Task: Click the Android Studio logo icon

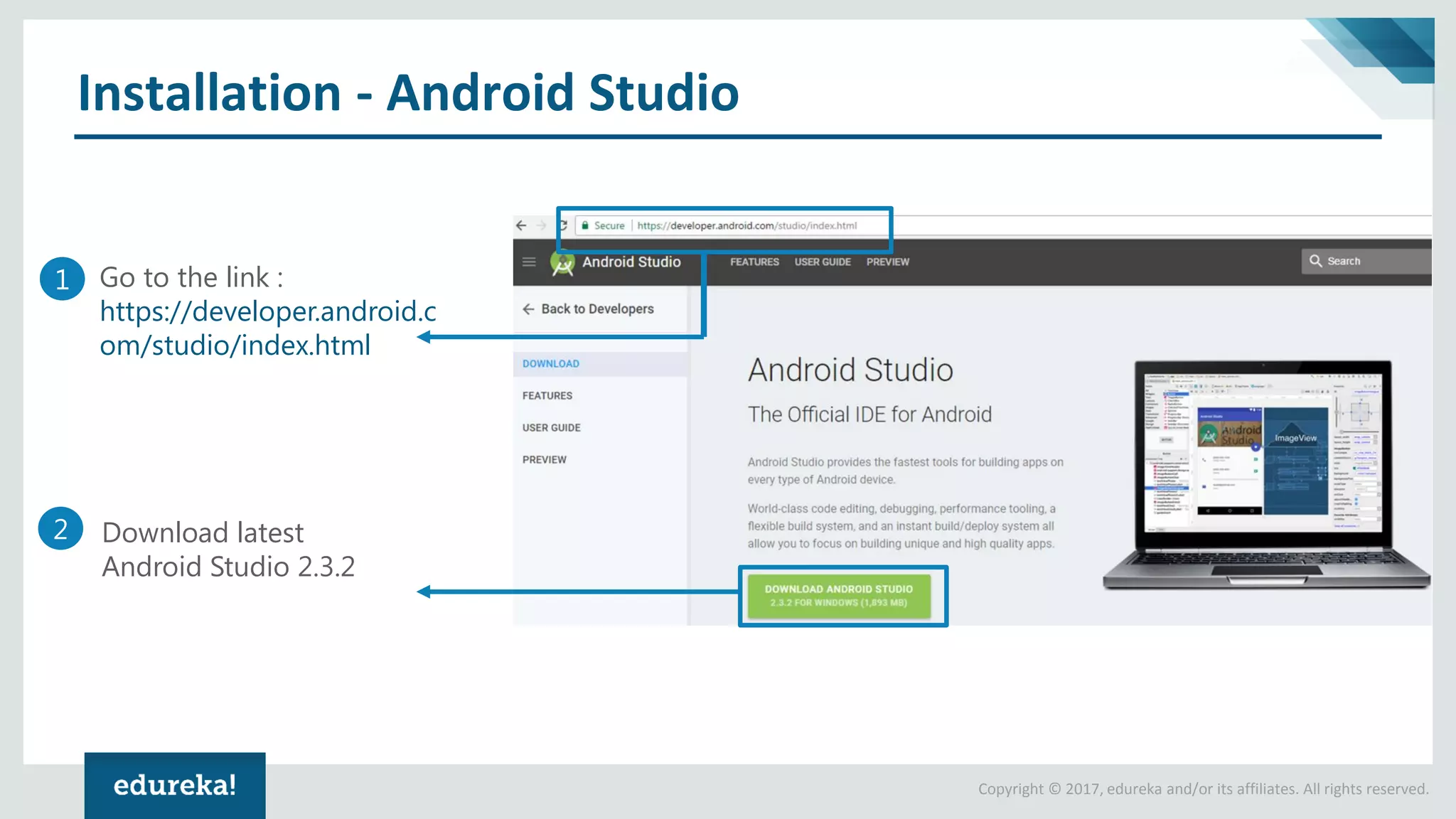Action: [x=562, y=263]
